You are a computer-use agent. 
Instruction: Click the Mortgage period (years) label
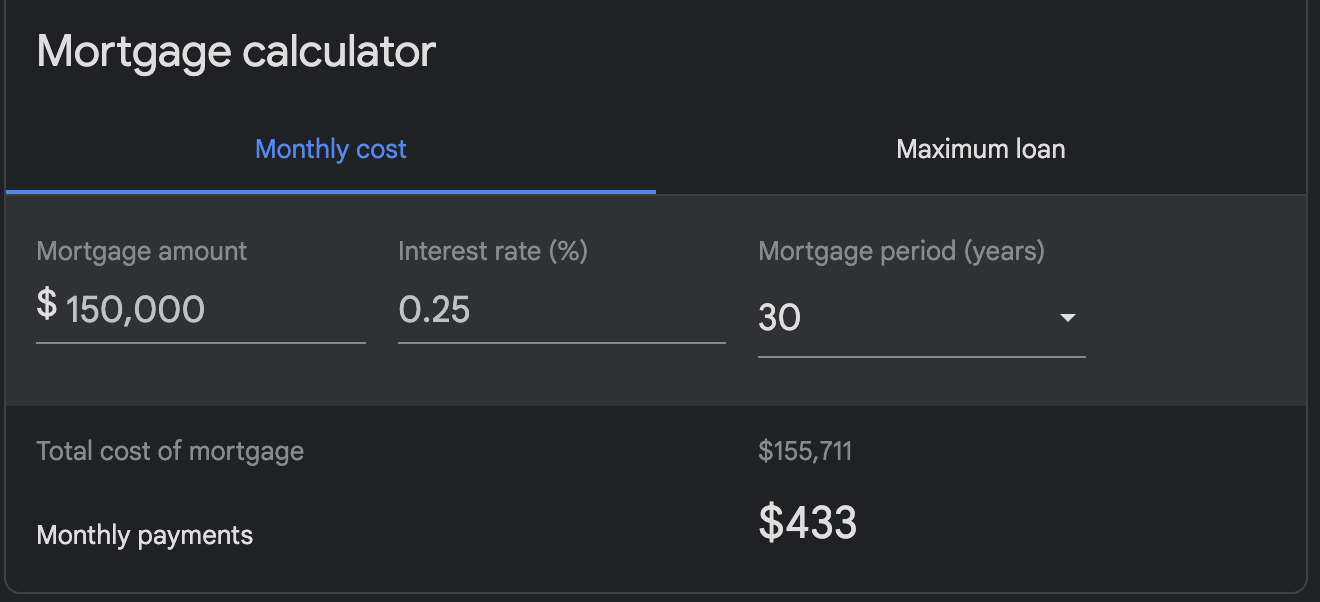(901, 251)
